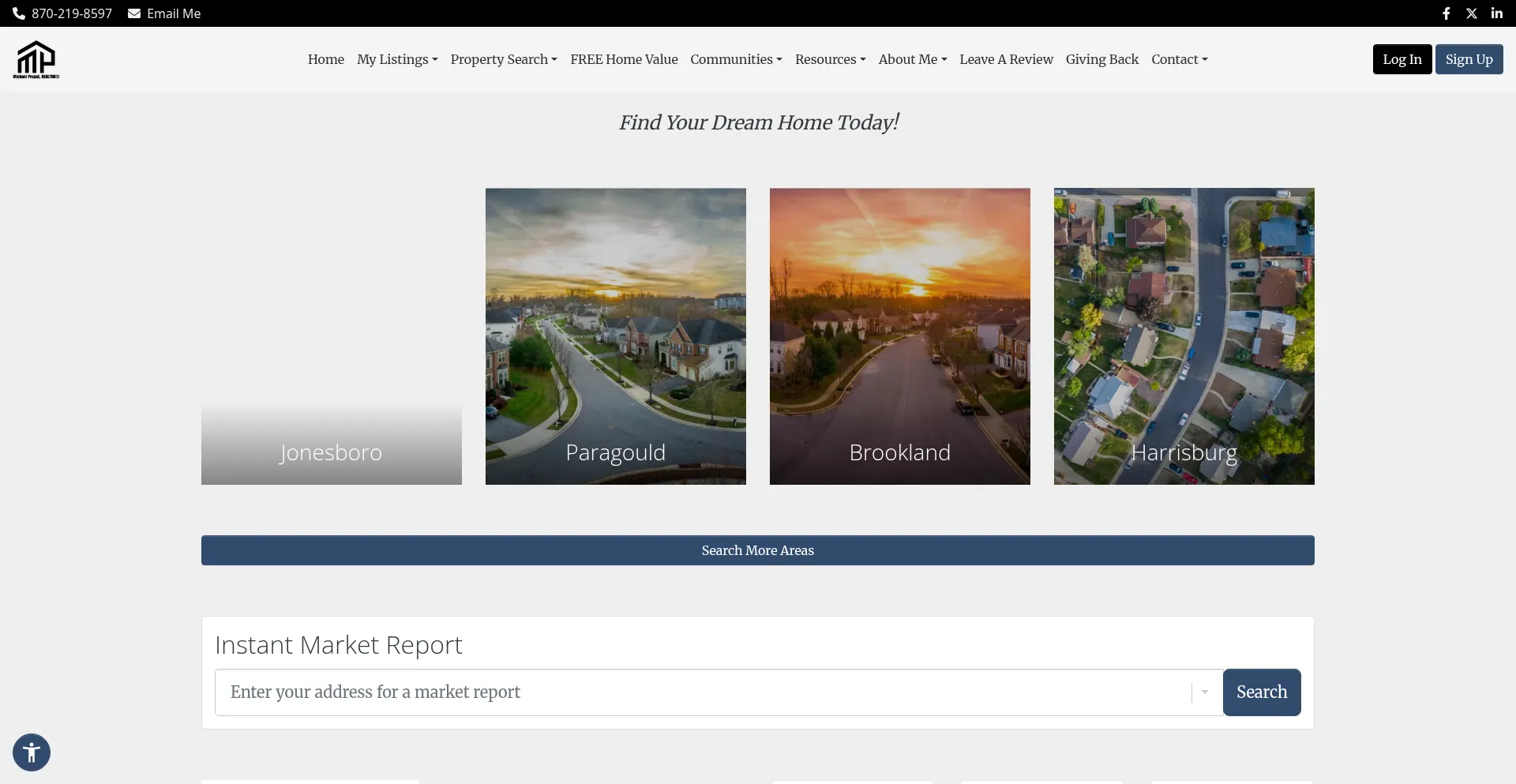The image size is (1516, 784).
Task: Open the X (Twitter) social icon
Action: point(1471,13)
